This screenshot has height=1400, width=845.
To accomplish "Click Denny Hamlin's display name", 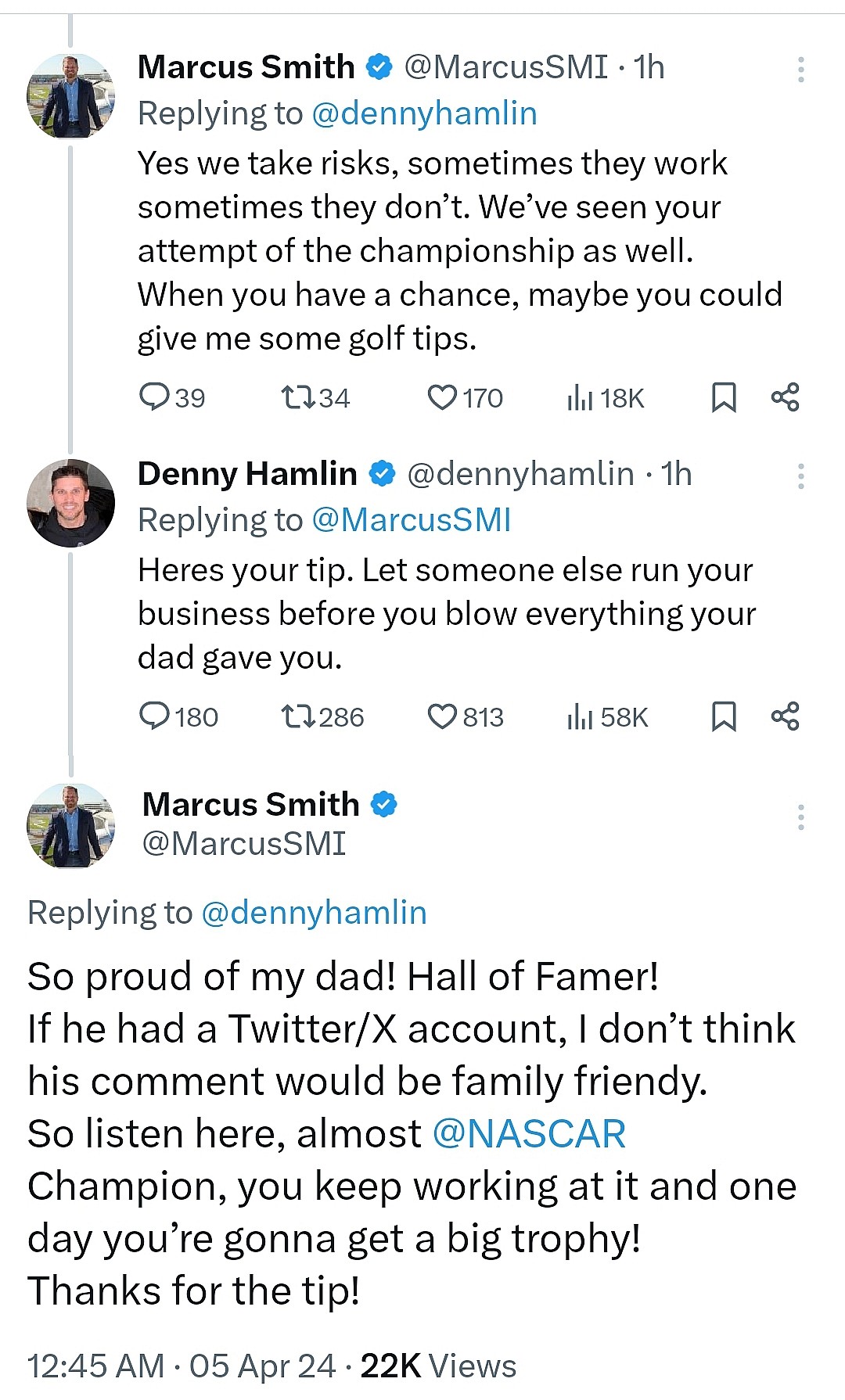I will (x=247, y=474).
